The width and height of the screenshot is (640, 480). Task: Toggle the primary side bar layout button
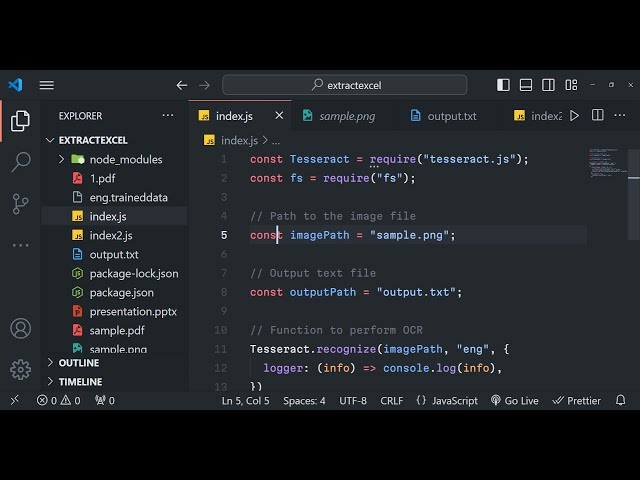pyautogui.click(x=503, y=85)
